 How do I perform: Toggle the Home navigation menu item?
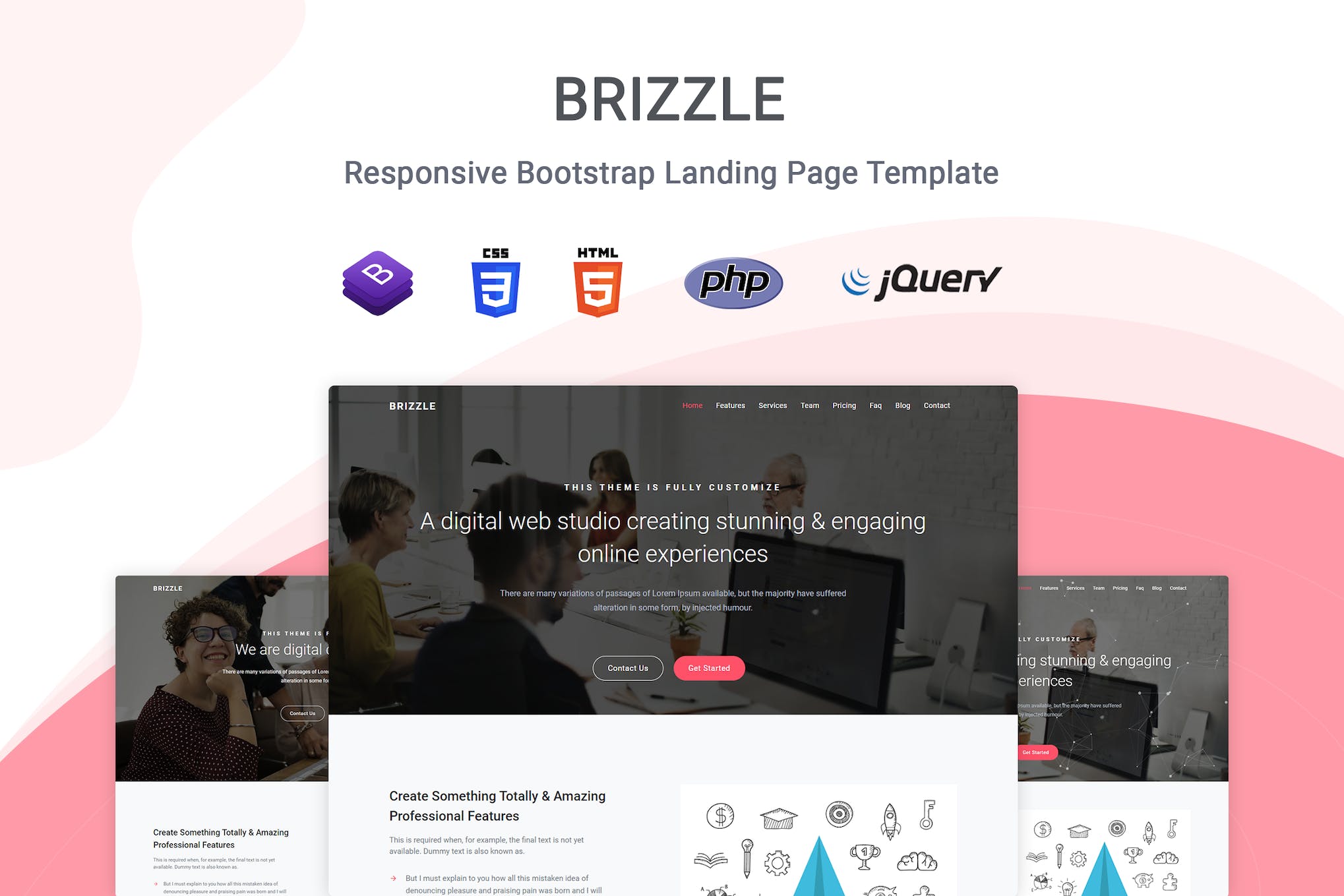pyautogui.click(x=693, y=406)
